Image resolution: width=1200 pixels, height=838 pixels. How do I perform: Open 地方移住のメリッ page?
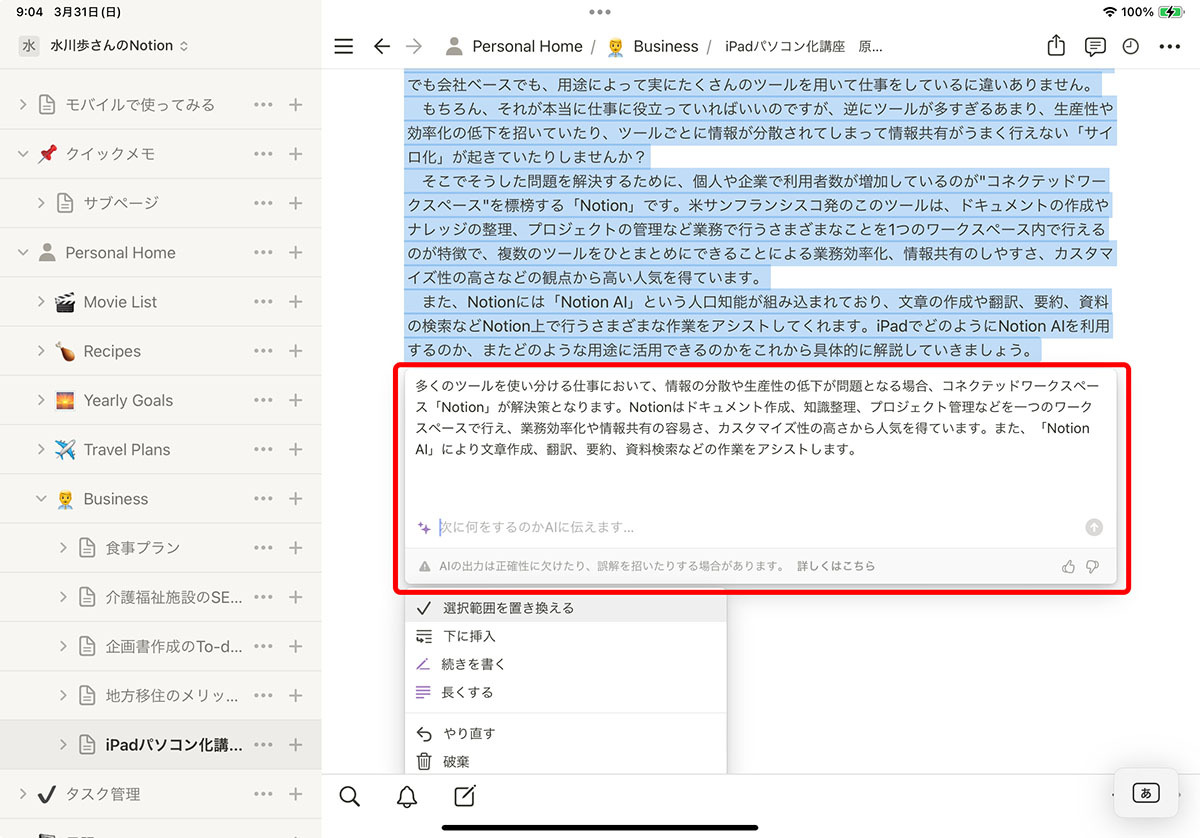tap(172, 695)
